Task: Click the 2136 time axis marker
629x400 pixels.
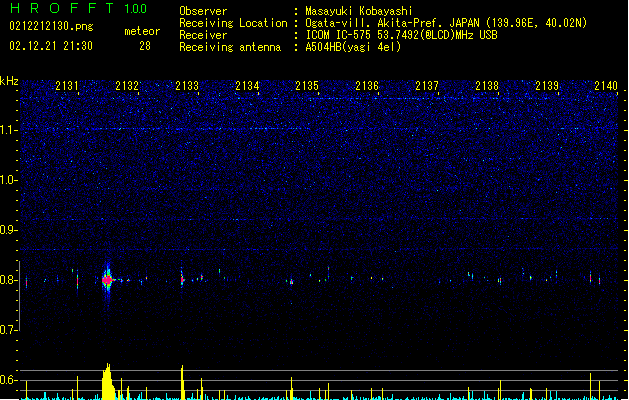Action: [x=367, y=86]
